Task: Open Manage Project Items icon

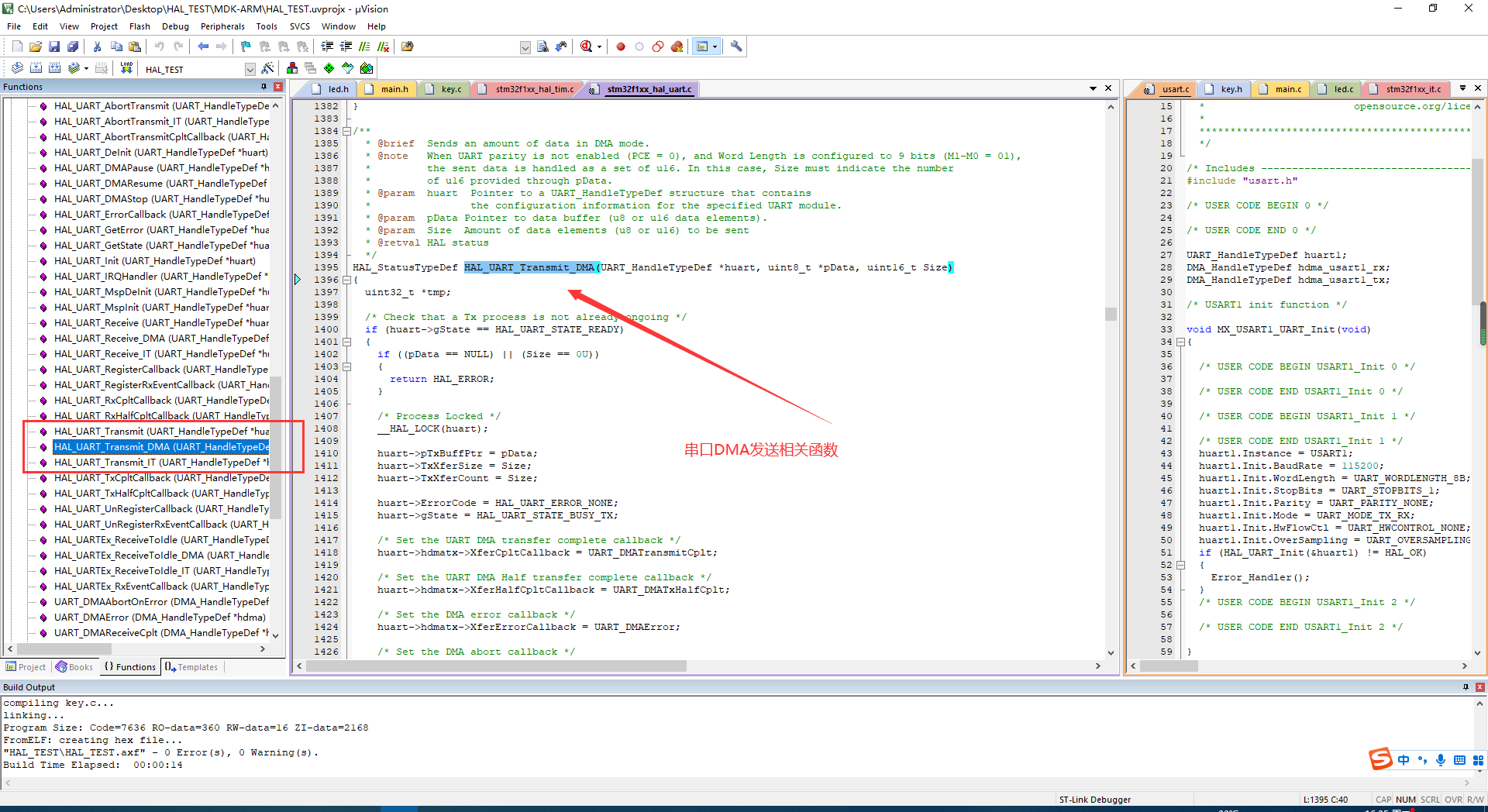Action: (291, 68)
